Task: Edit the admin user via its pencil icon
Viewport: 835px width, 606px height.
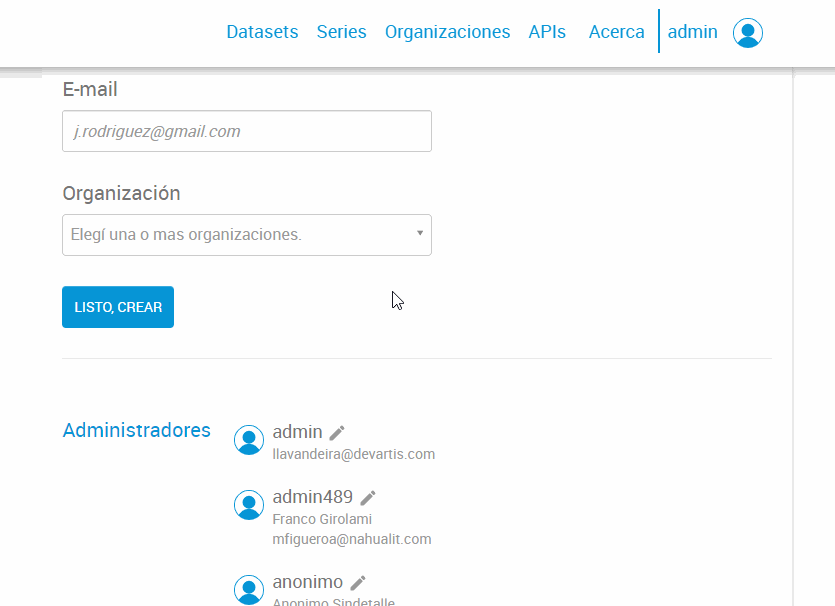Action: (x=336, y=431)
